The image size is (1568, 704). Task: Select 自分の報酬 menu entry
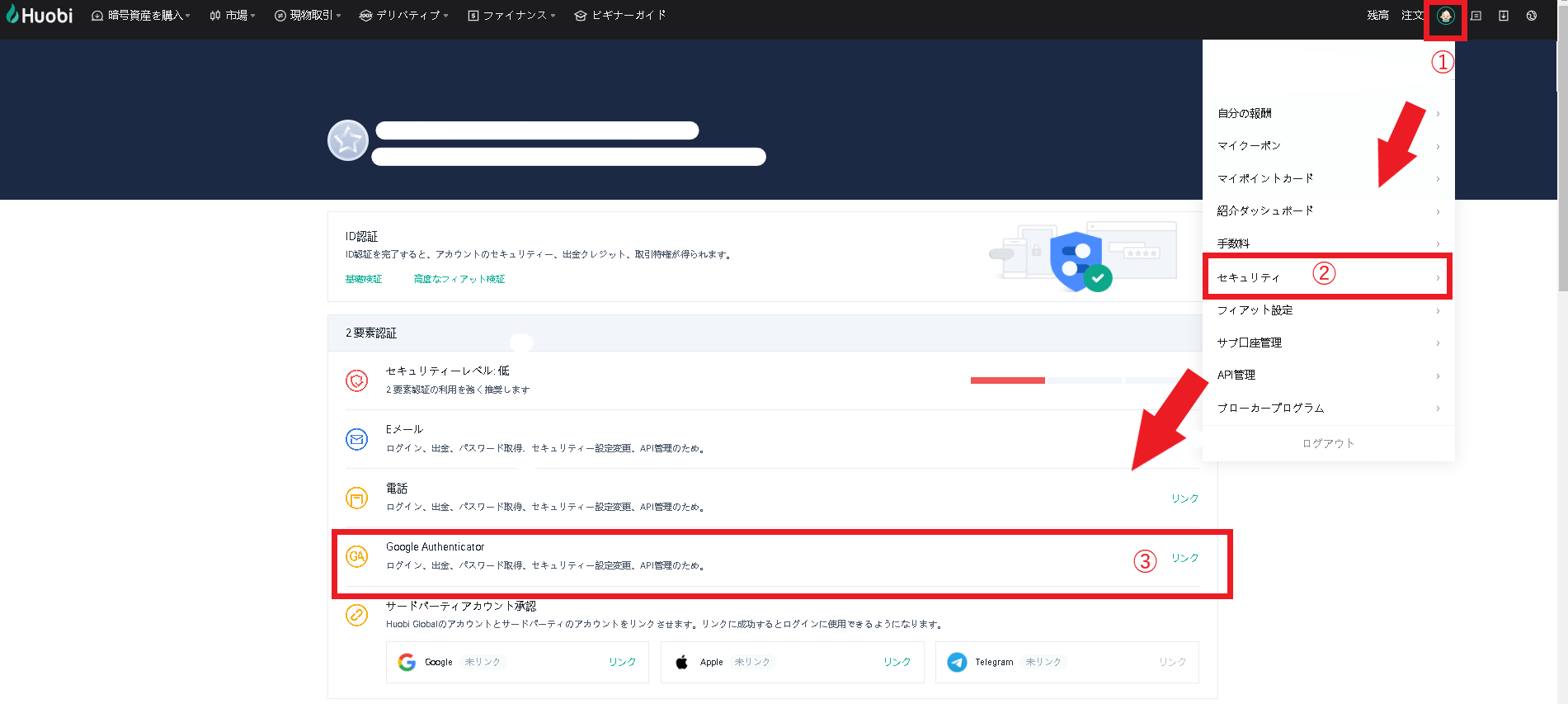tap(1328, 113)
